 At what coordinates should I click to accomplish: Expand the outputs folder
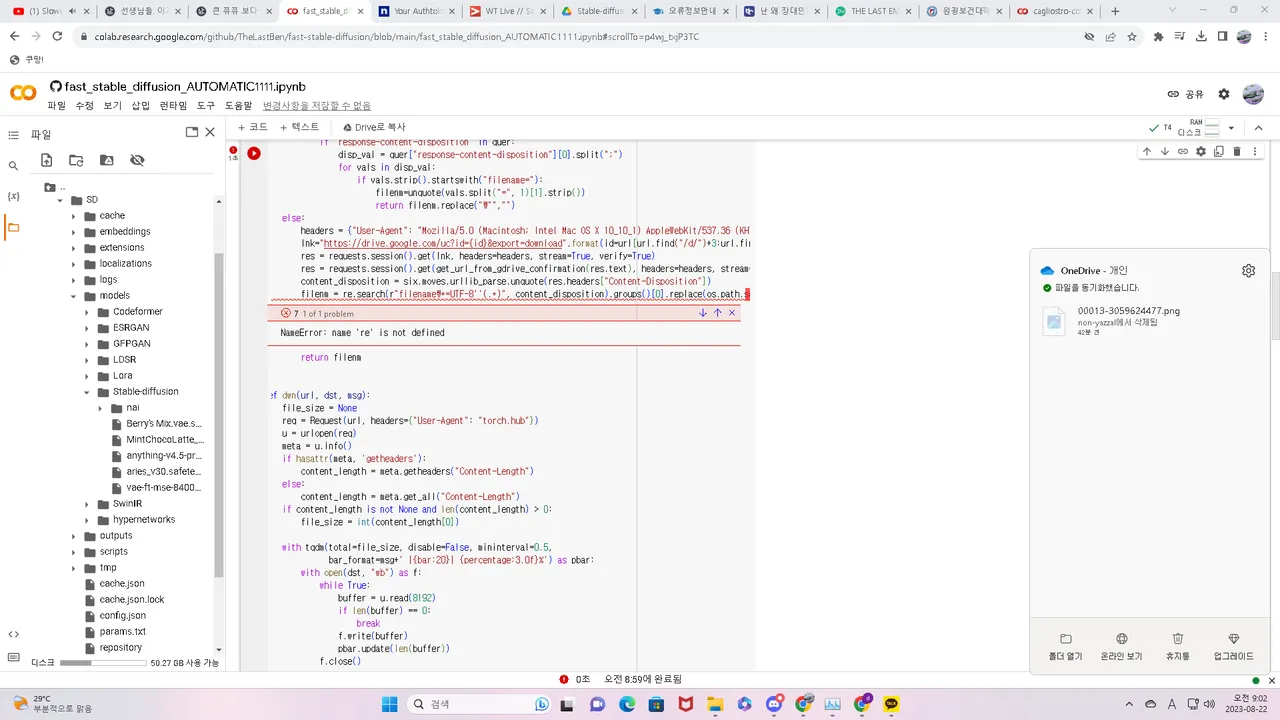point(73,536)
